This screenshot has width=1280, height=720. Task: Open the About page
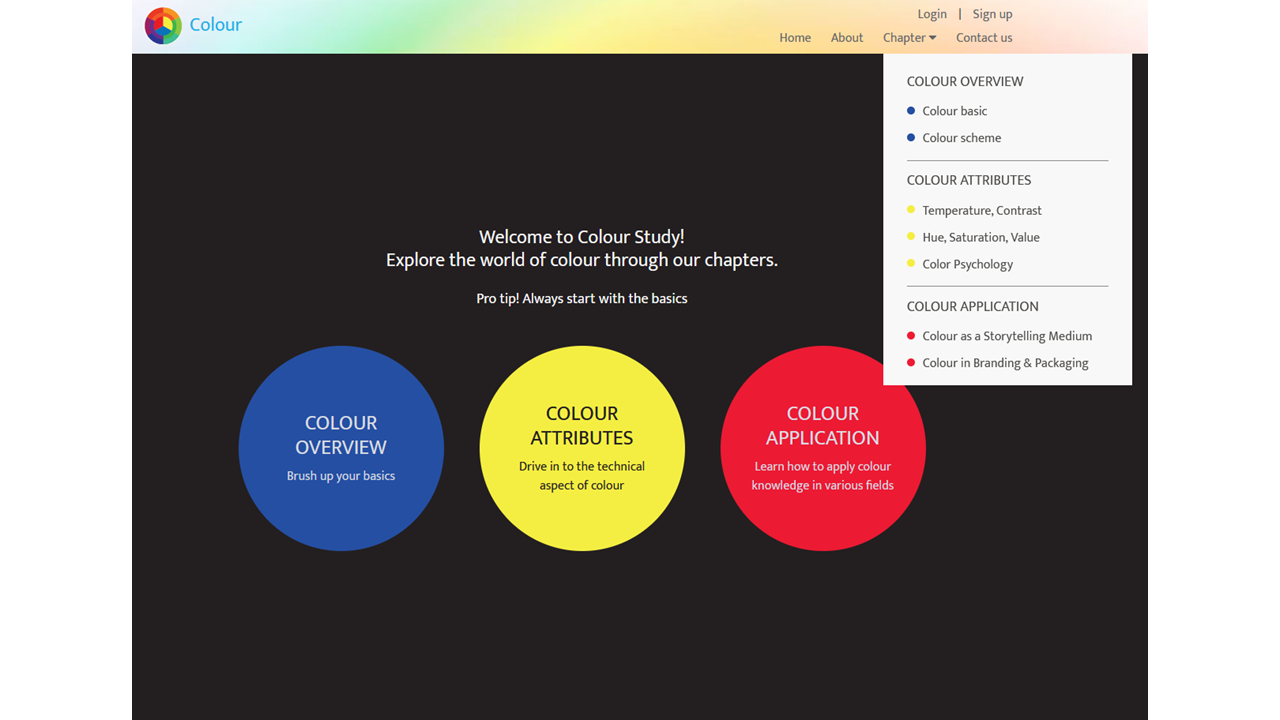click(847, 38)
